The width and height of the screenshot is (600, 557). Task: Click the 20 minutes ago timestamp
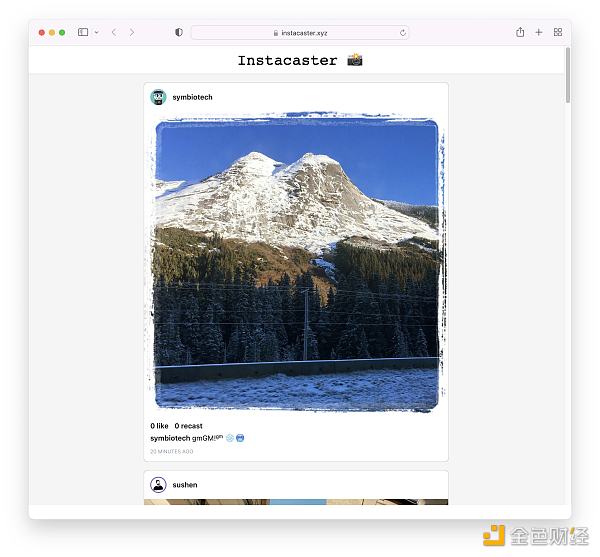coord(171,451)
